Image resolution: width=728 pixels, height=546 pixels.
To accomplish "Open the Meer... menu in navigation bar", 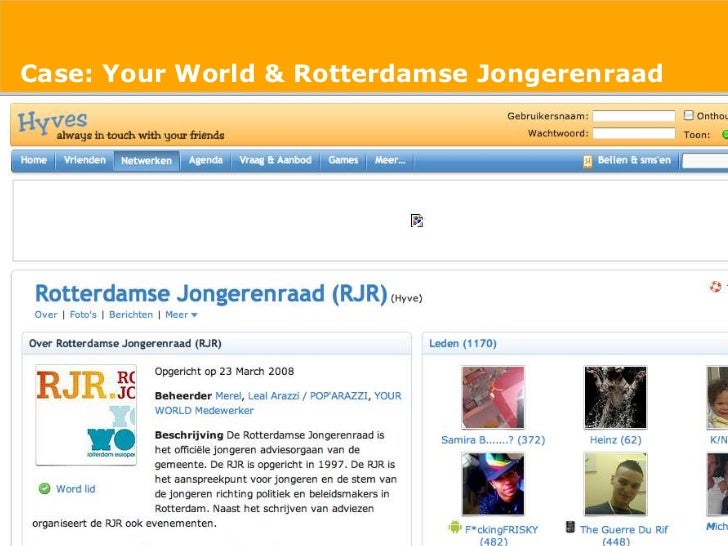I will click(x=390, y=160).
